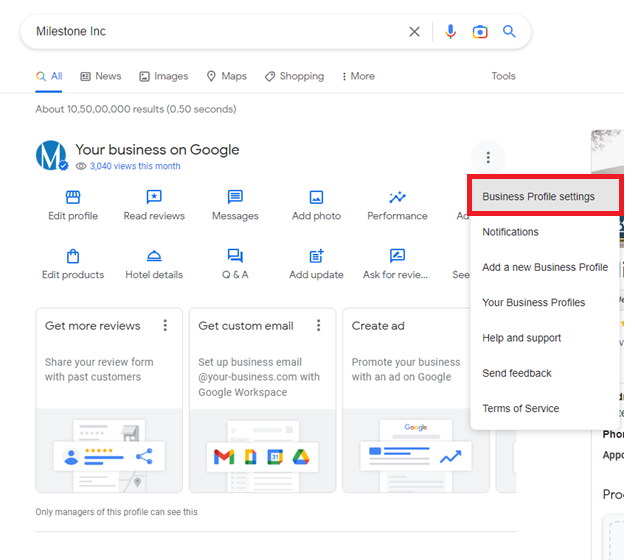Select the 'About 10,50,00,000 results' text

136,109
